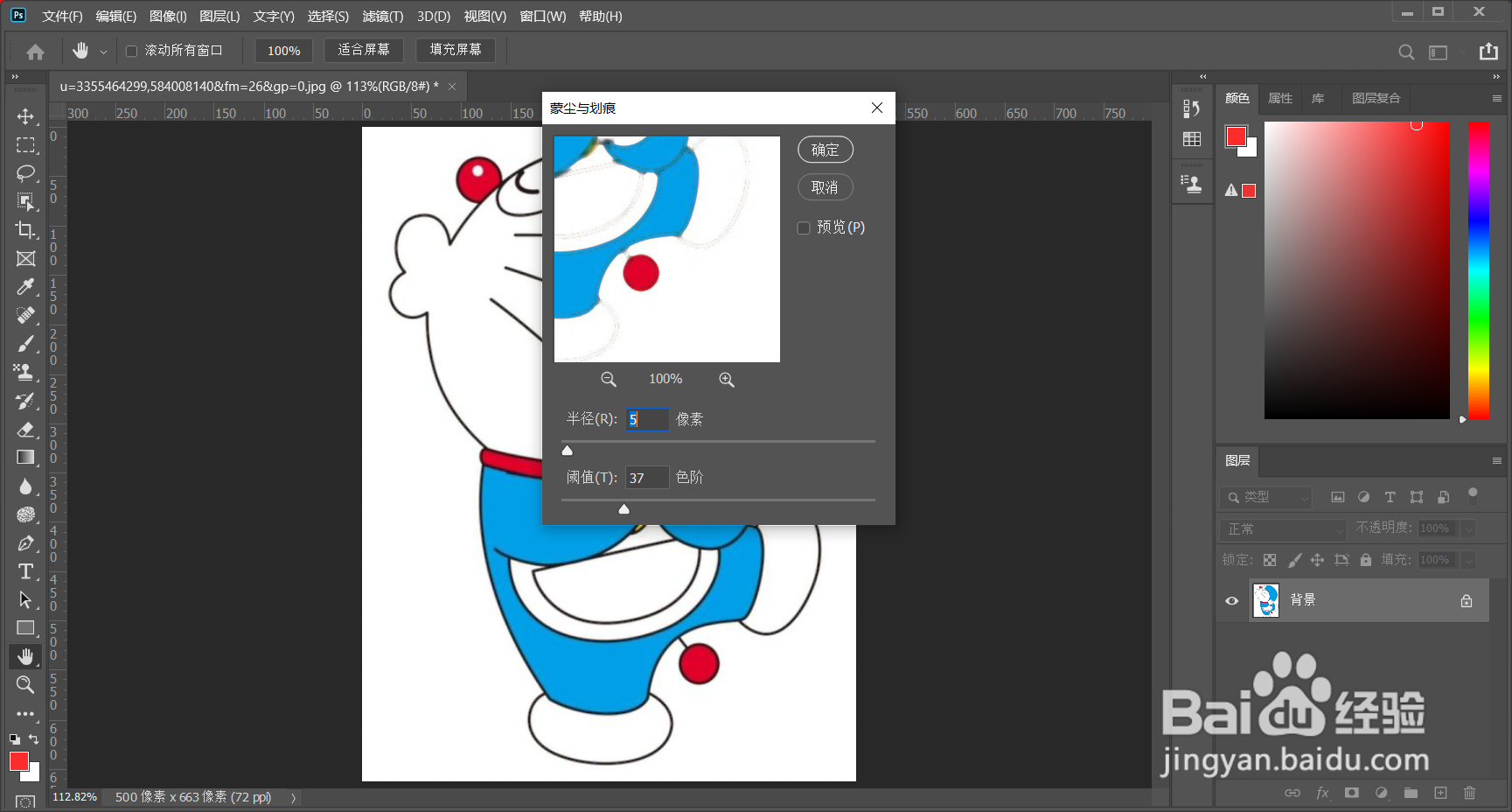Select the Crop tool
The image size is (1512, 812).
(x=25, y=230)
